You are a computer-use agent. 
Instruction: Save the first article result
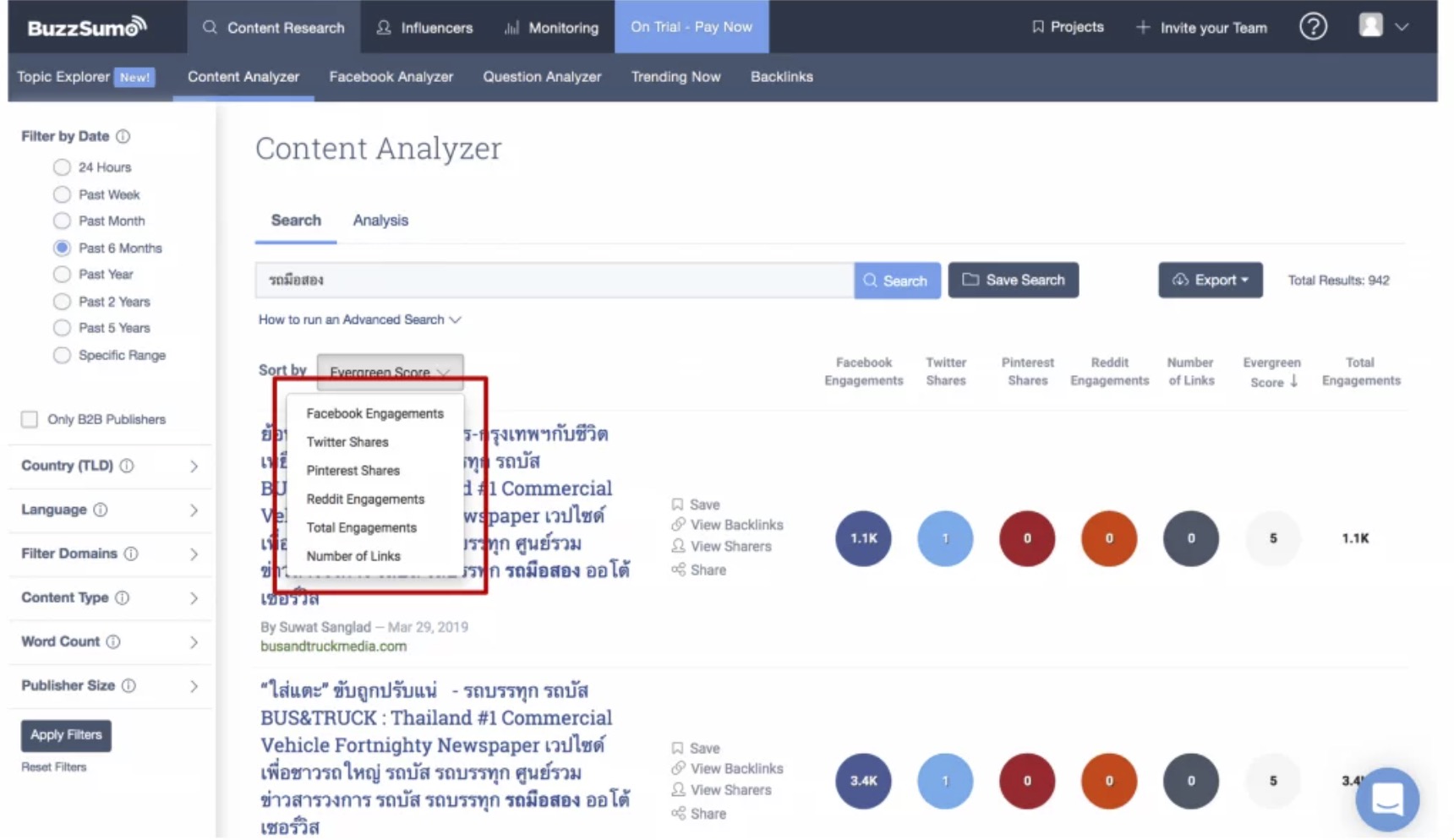(x=696, y=505)
